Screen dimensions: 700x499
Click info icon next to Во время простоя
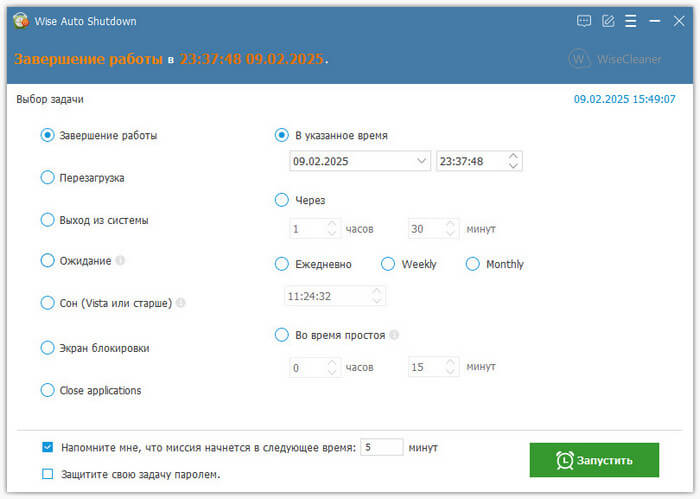point(394,336)
